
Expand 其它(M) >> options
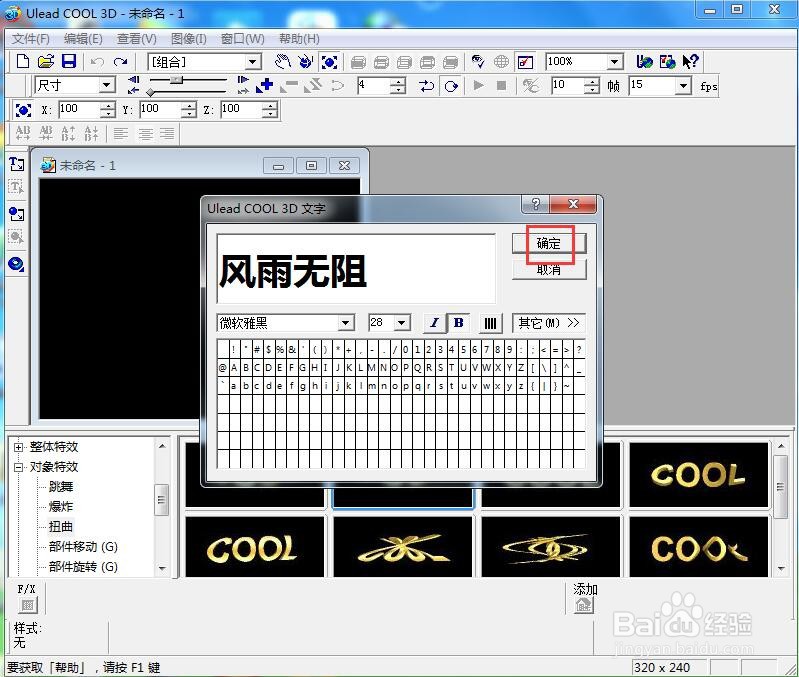click(549, 323)
